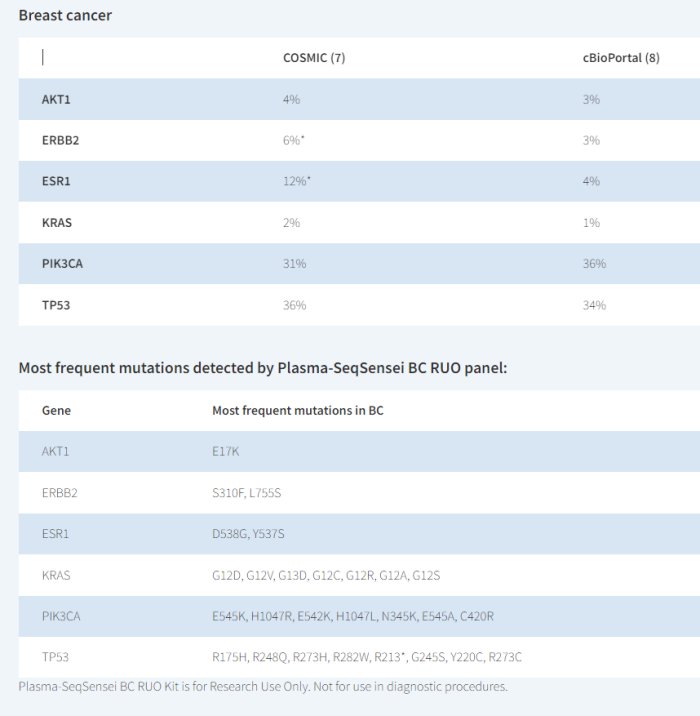Click the Research Use Only disclaimer text
This screenshot has height=716, width=700.
coord(263,687)
